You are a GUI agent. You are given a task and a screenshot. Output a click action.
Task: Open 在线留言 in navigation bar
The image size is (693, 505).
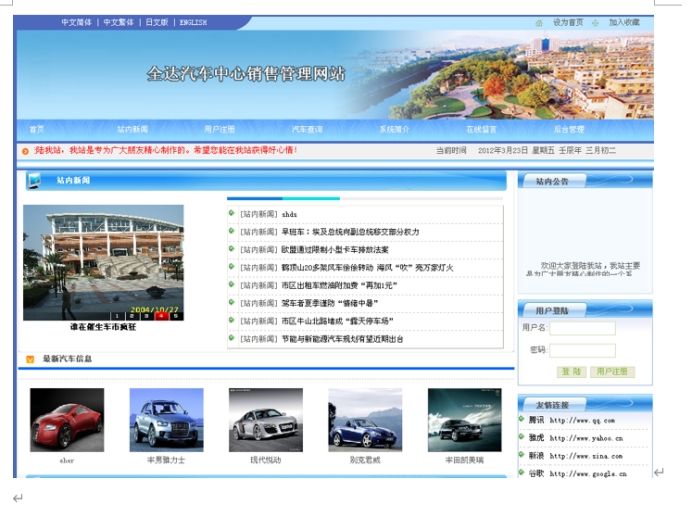(481, 129)
